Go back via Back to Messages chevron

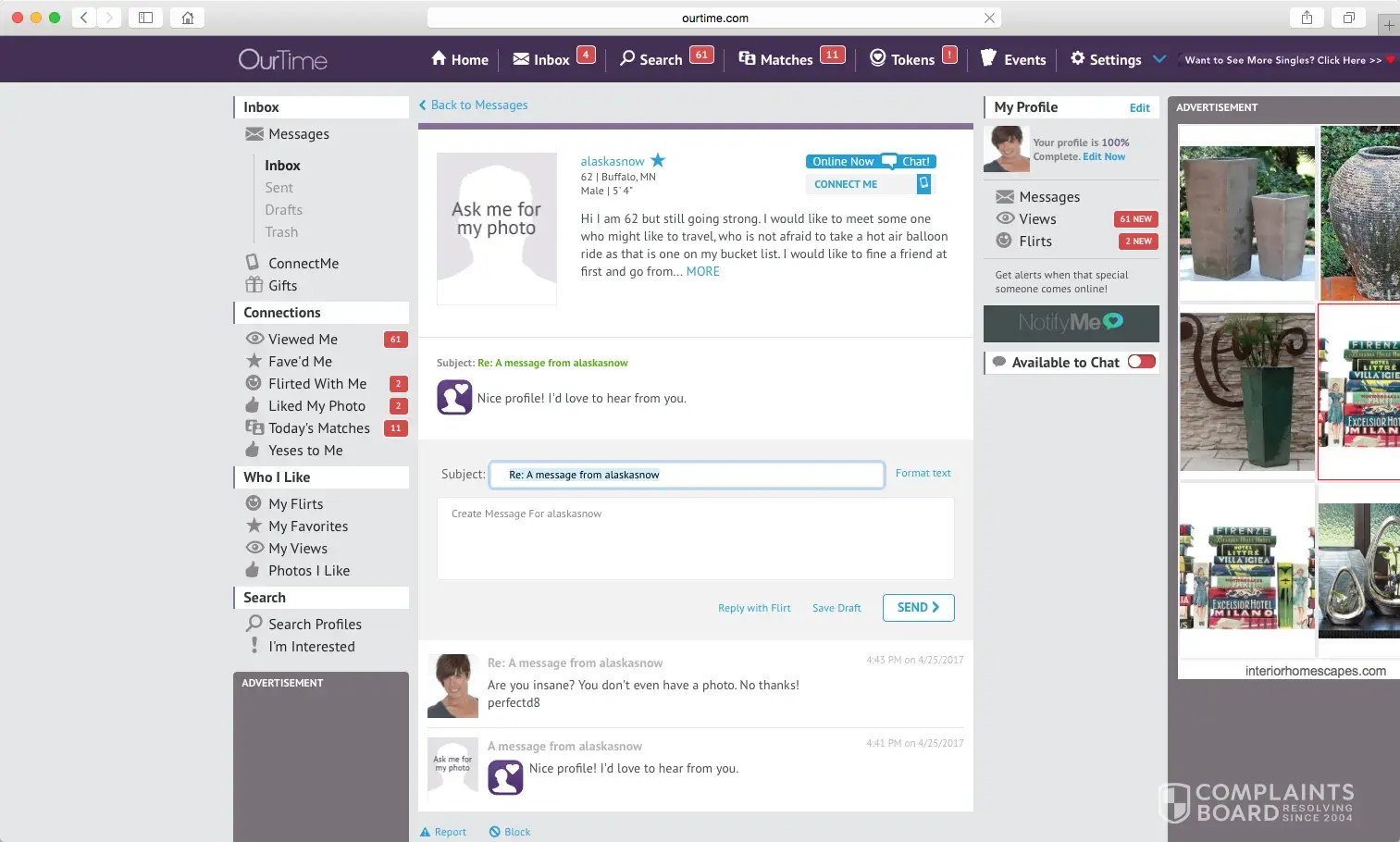tap(423, 105)
